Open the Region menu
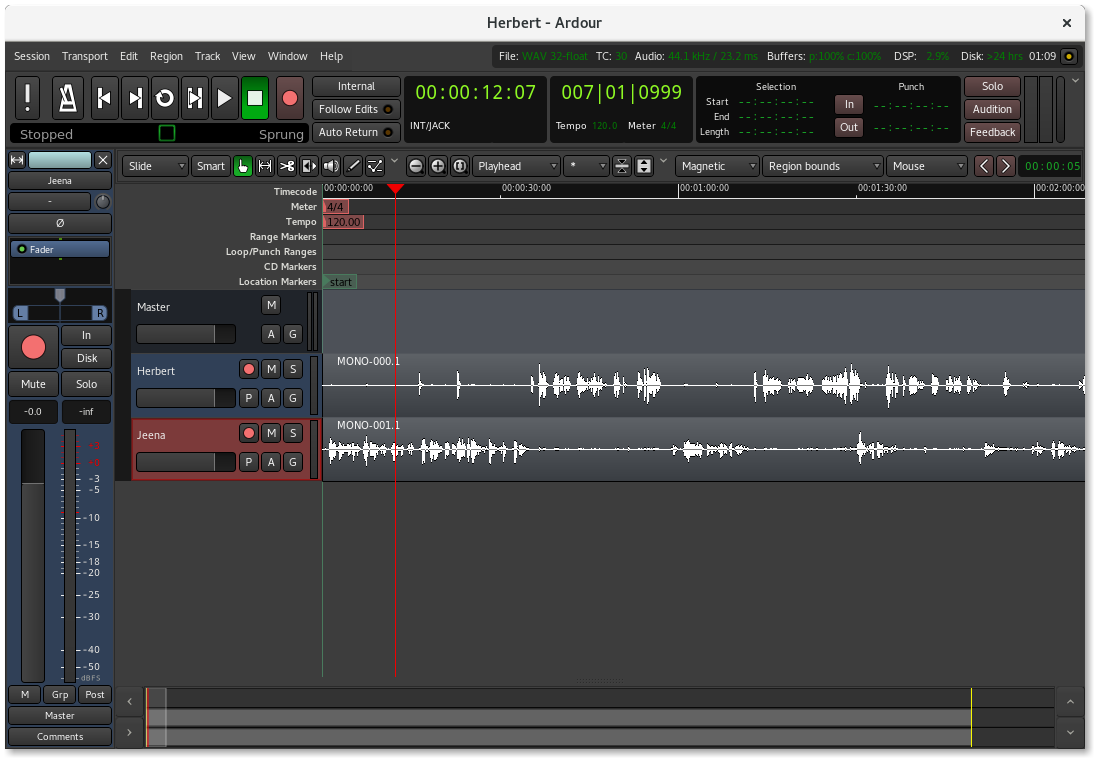The height and width of the screenshot is (758, 1094). pyautogui.click(x=166, y=56)
